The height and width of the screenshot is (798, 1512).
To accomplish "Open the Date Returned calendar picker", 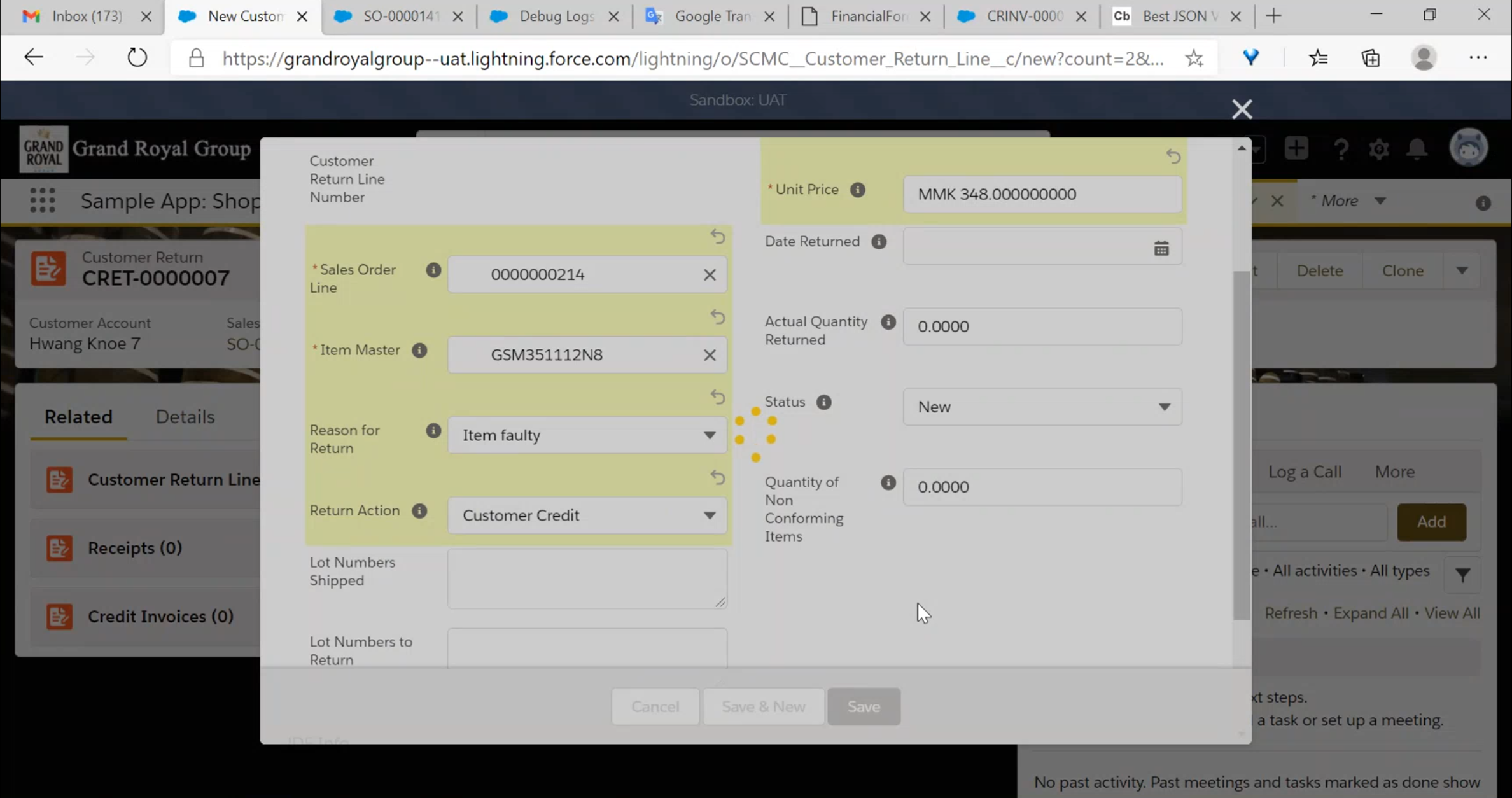I will (x=1161, y=248).
